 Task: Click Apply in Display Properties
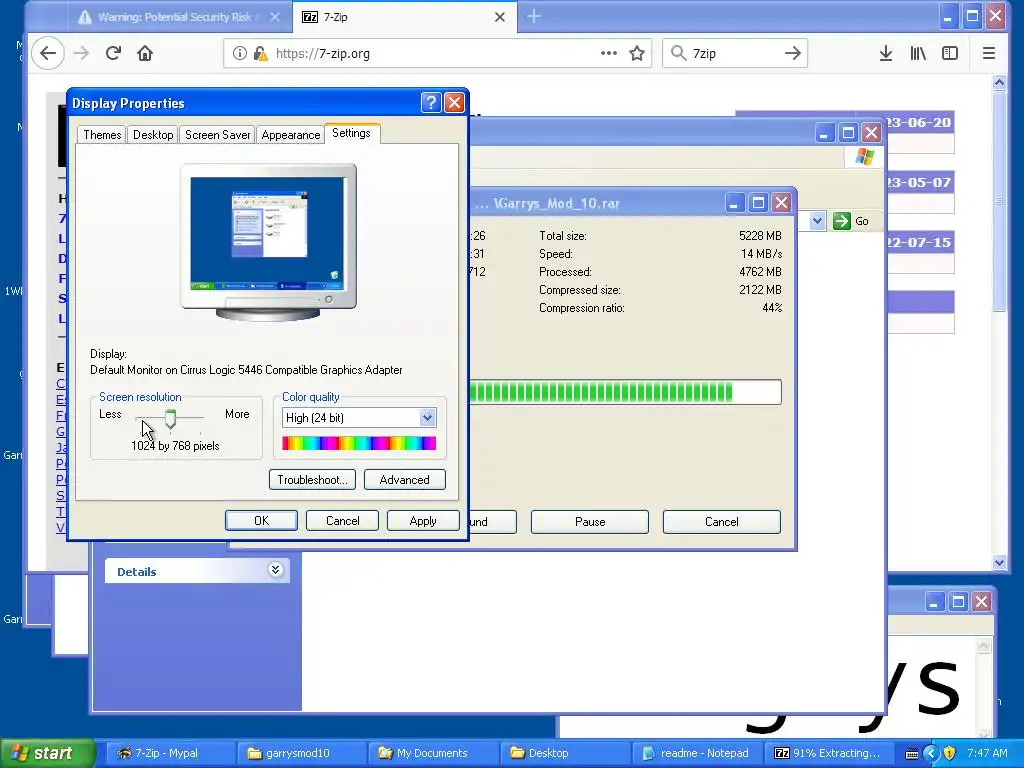423,520
